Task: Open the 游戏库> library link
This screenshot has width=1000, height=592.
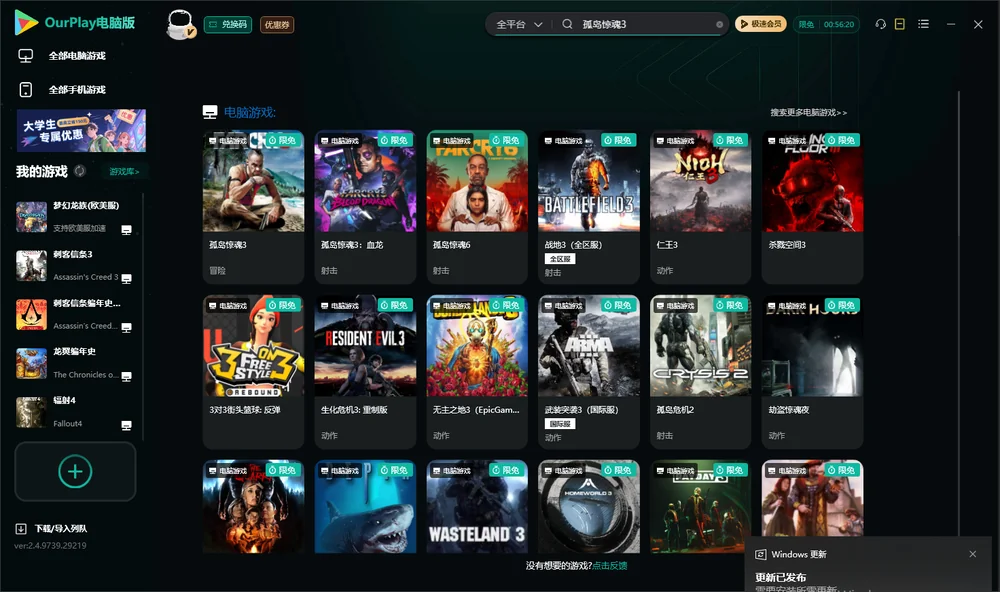Action: point(124,171)
